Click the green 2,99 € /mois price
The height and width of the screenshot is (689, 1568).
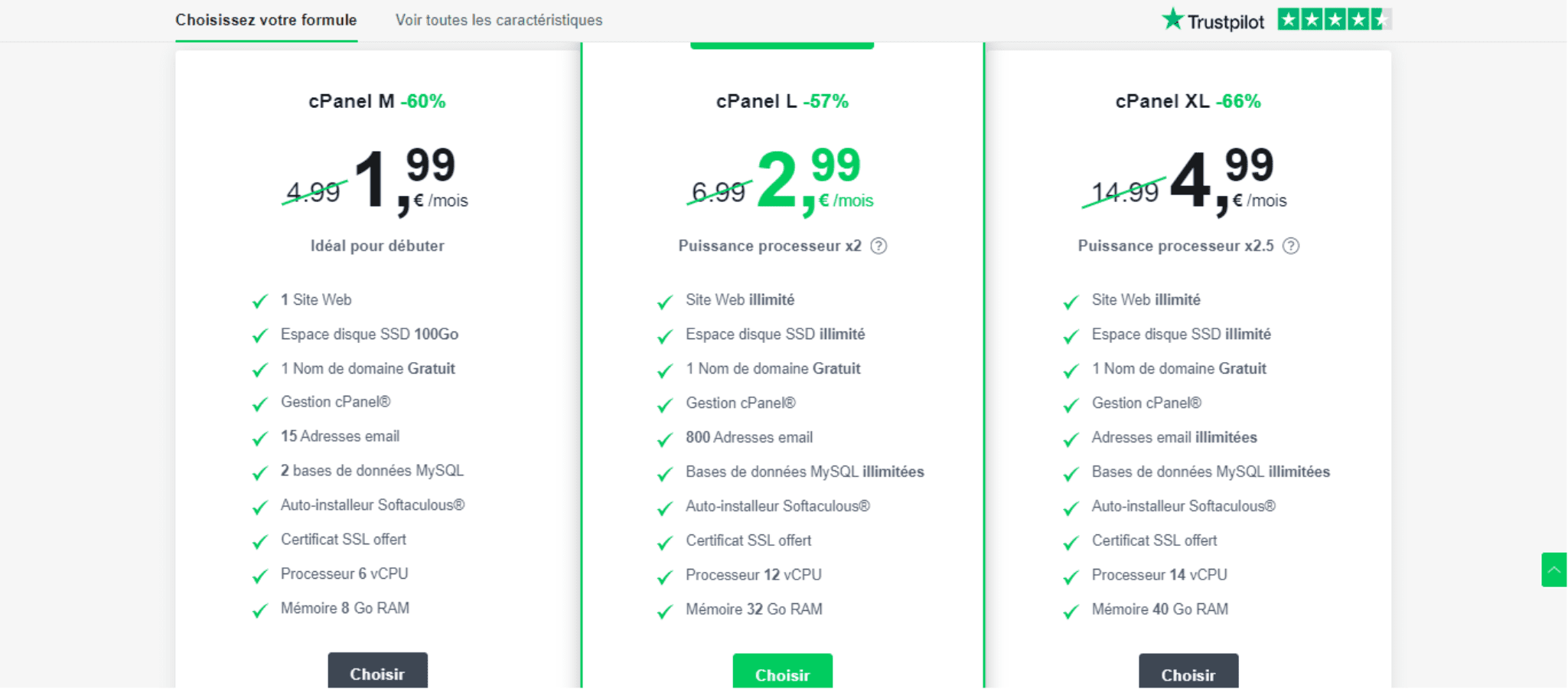815,181
